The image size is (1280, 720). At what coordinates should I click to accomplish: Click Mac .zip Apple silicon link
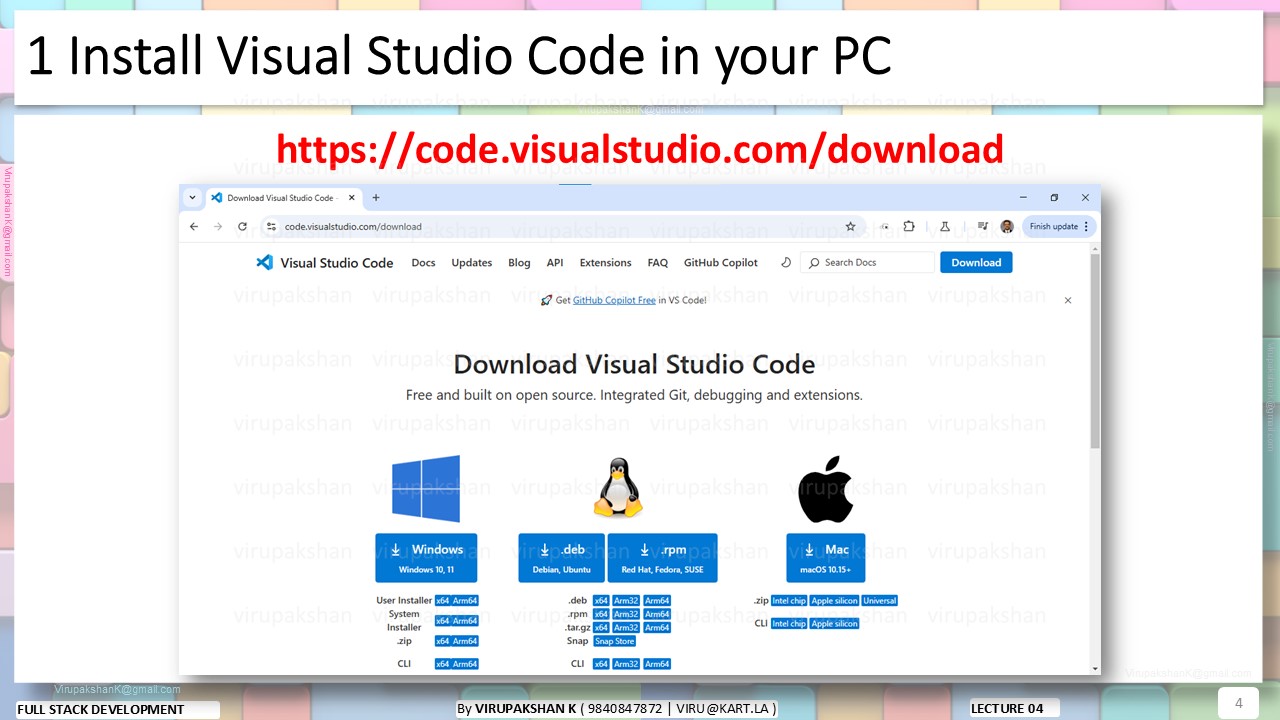834,601
